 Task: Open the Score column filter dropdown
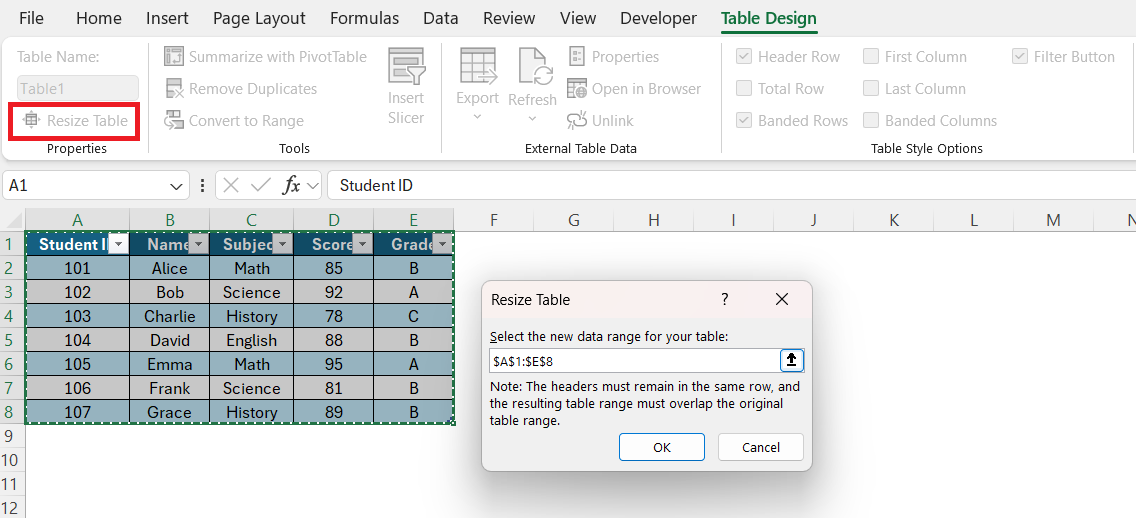point(362,245)
